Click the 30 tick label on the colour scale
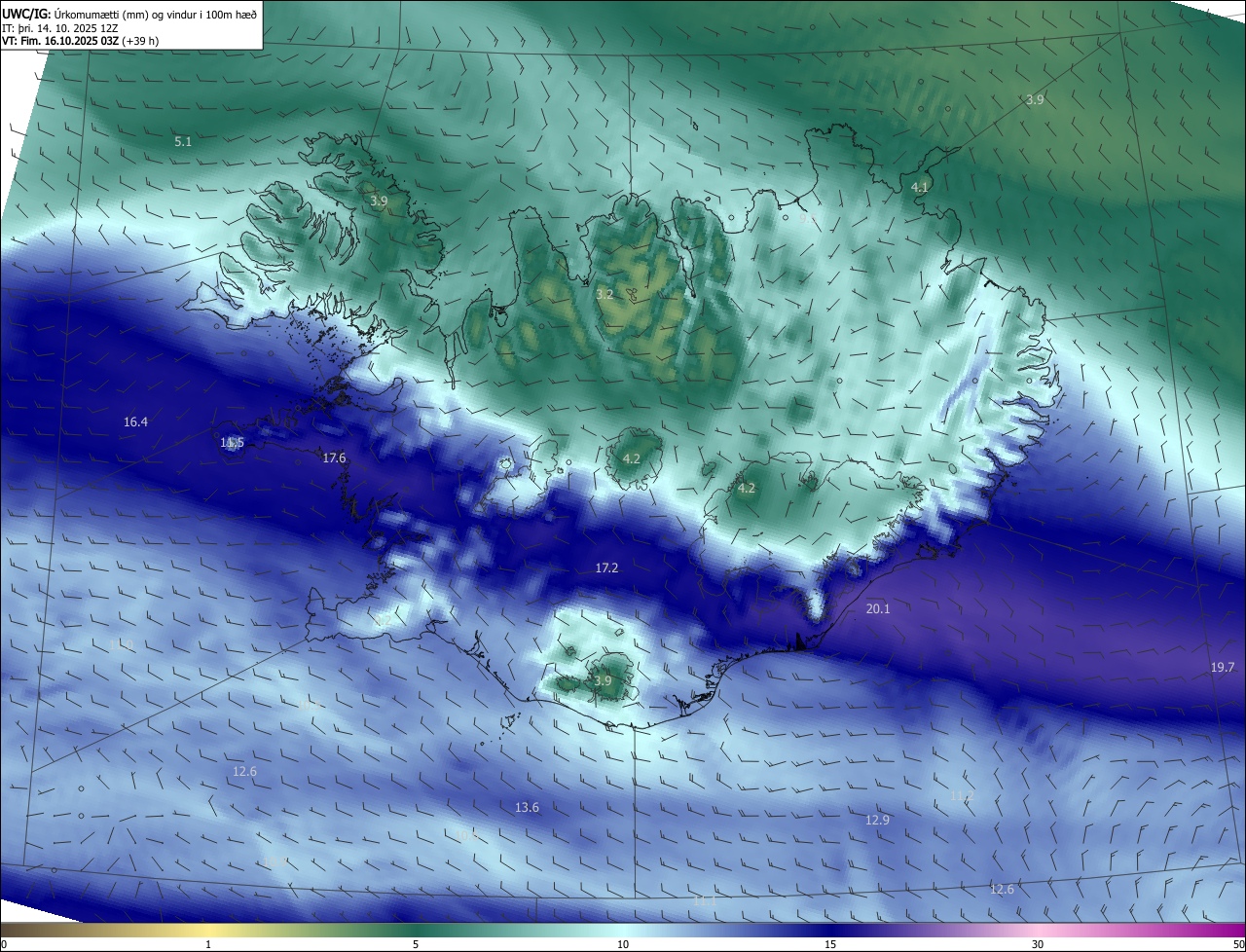The width and height of the screenshot is (1246, 952). tap(1038, 945)
